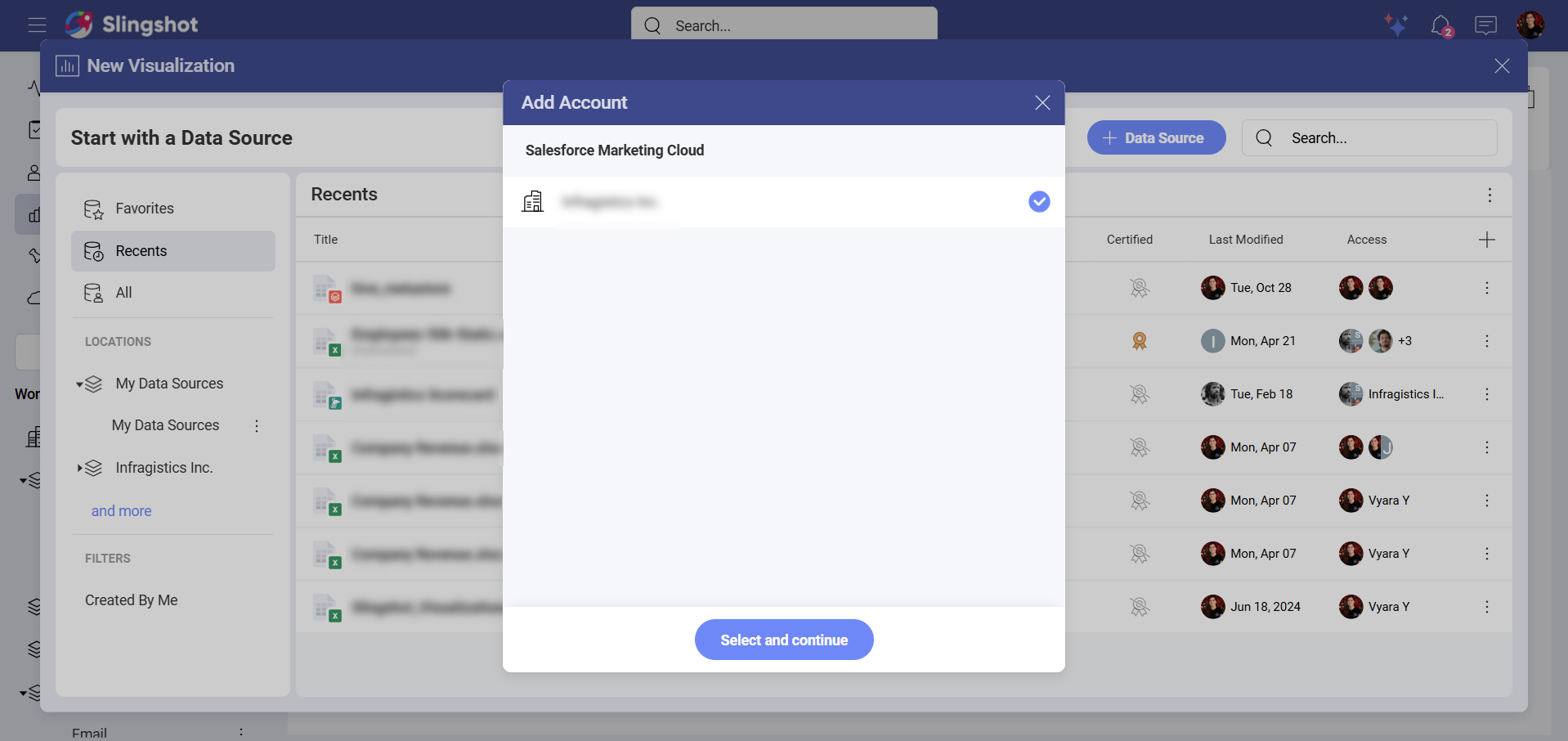Close the New Visualization window
The height and width of the screenshot is (741, 1568).
[1502, 65]
